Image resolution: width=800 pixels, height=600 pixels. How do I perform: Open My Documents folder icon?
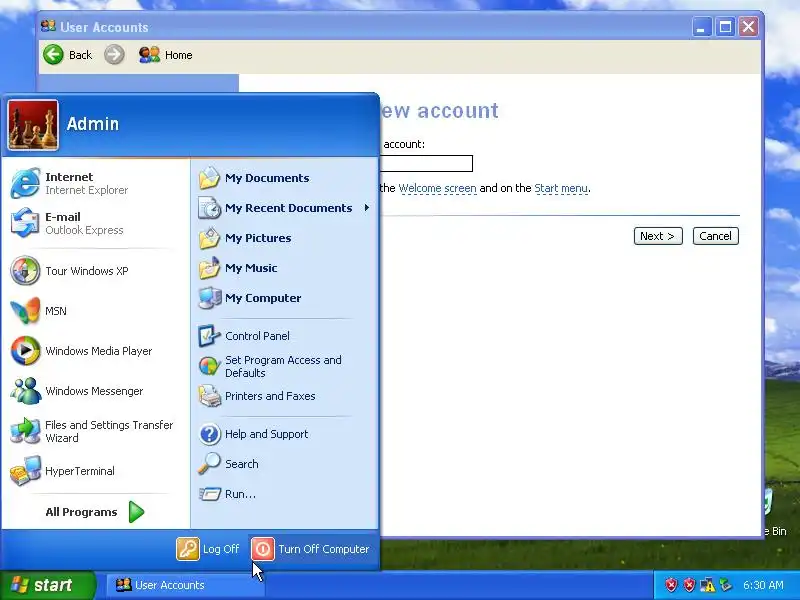point(209,178)
